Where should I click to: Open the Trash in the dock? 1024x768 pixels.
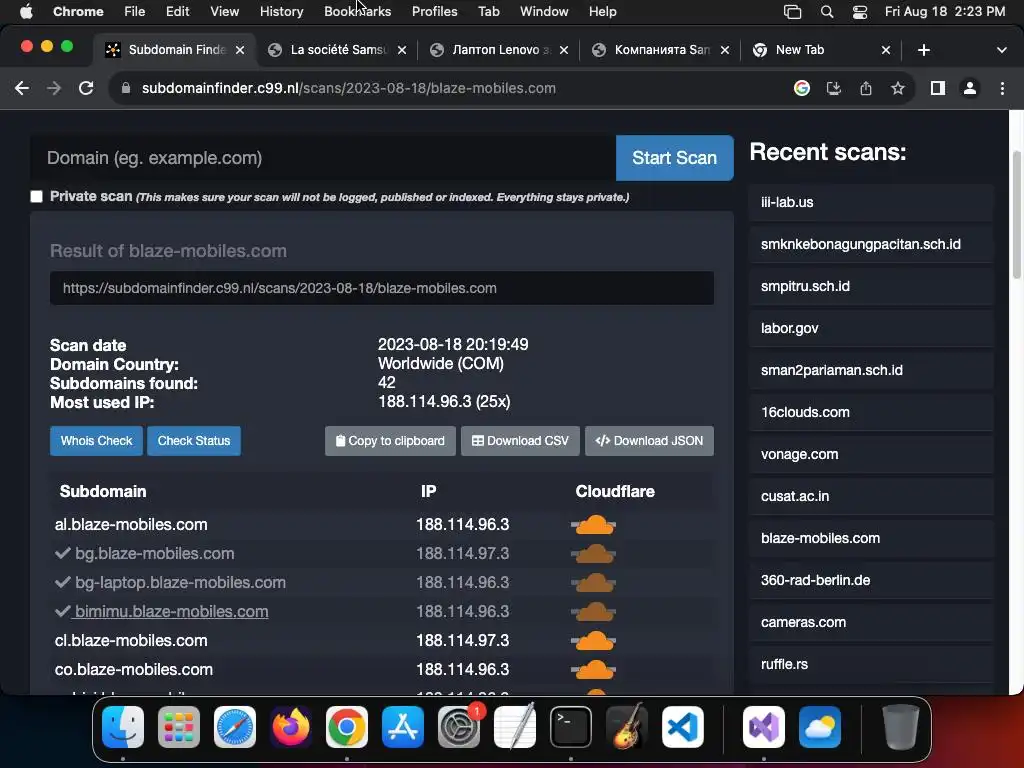901,727
